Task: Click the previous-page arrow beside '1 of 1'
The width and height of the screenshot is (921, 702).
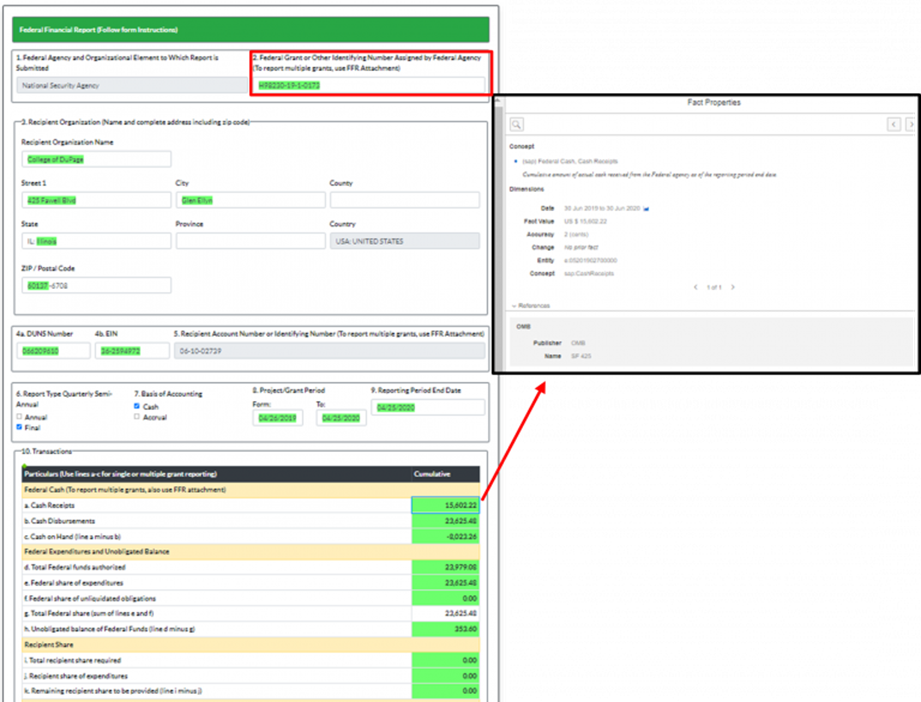Action: [x=696, y=287]
